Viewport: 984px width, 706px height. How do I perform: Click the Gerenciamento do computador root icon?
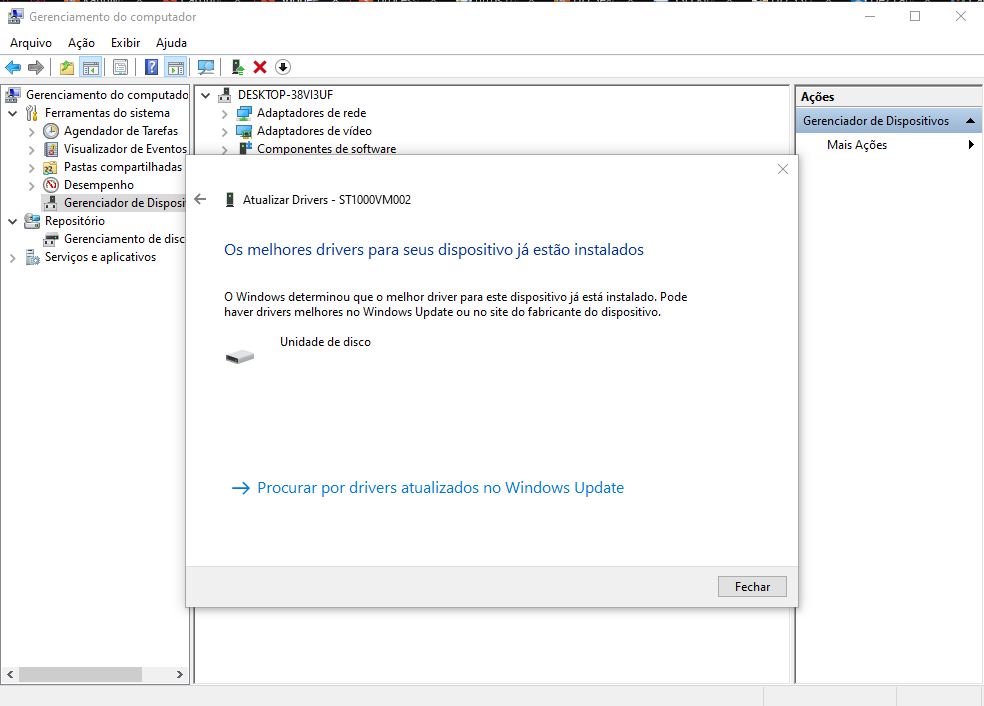[13, 95]
